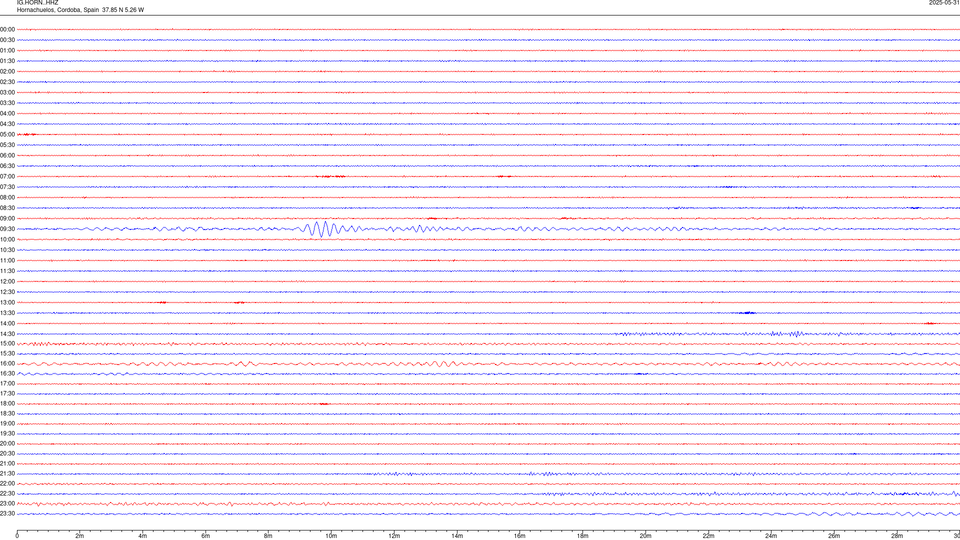Click the 10m axis tick label
Screen dimensions: 960x540
(331, 536)
